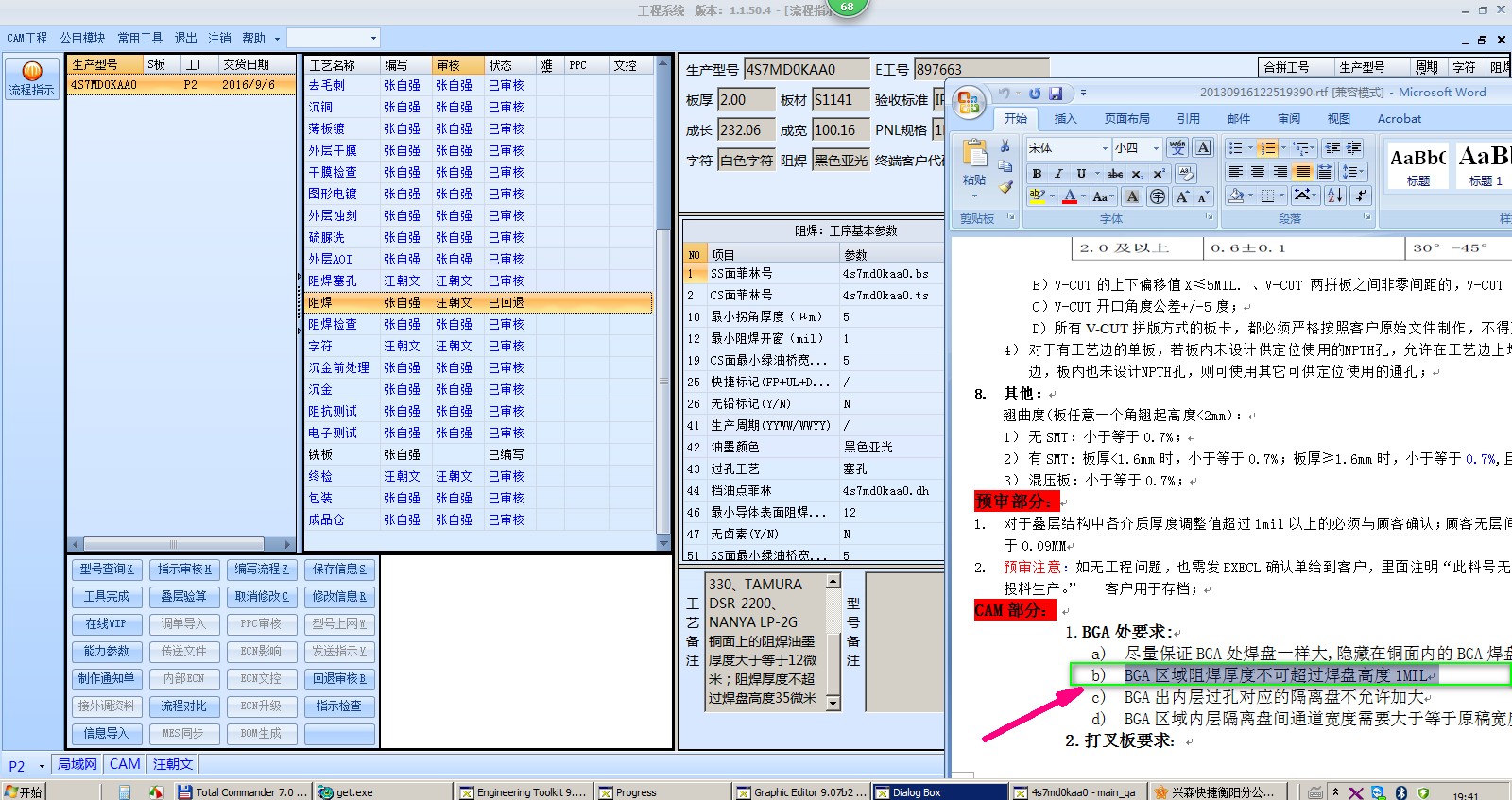1512x800 pixels.
Task: Click the Strikethrough abc icon
Action: pyautogui.click(x=1115, y=174)
